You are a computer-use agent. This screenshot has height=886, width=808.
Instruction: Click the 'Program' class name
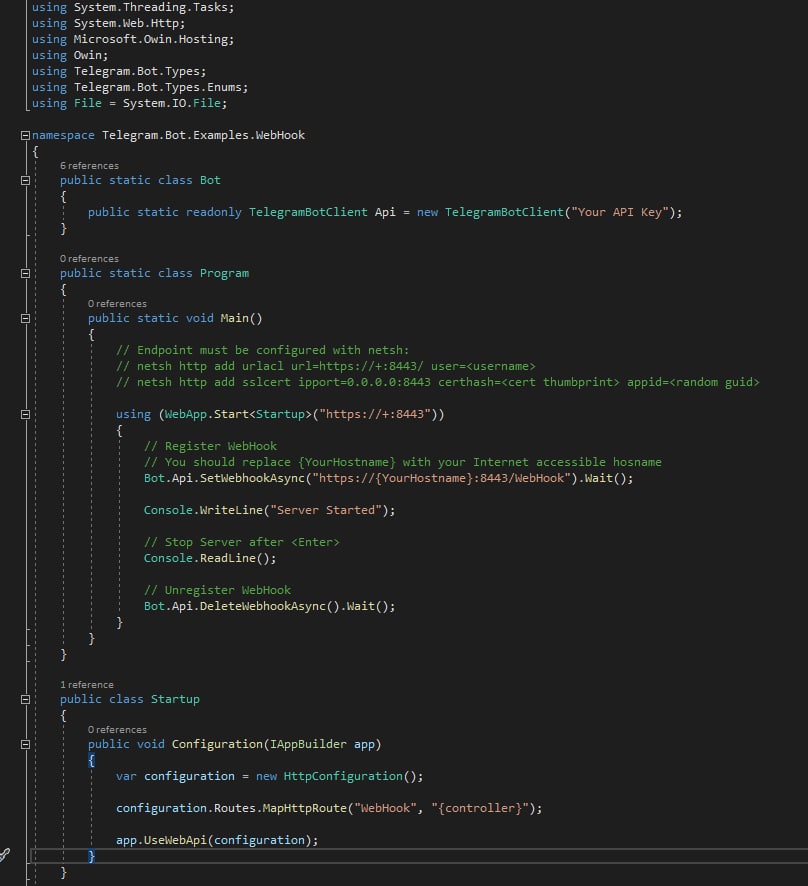coord(224,273)
